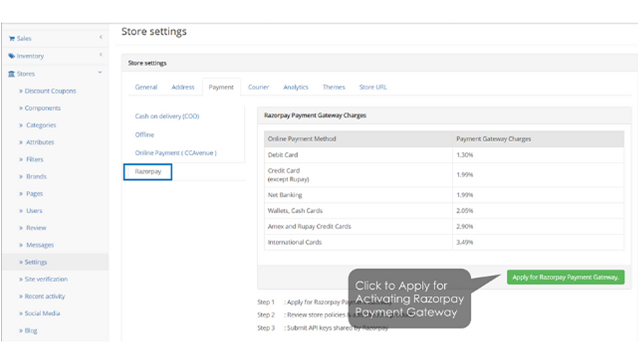Image resolution: width=640 pixels, height=360 pixels.
Task: Select the Offline payment option
Action: pos(144,135)
